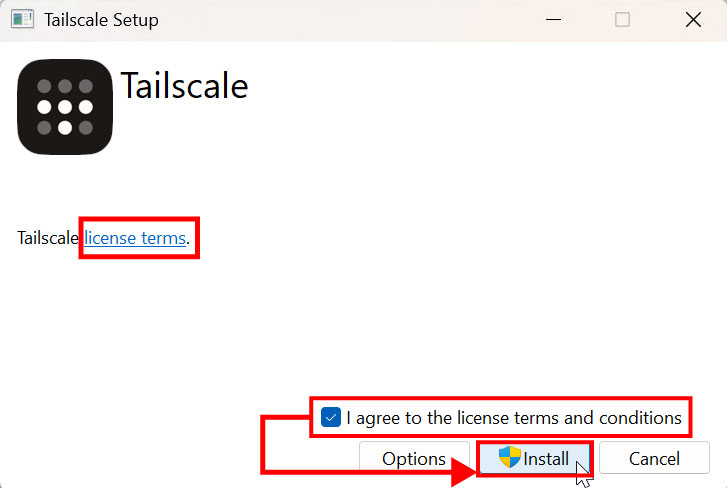Image resolution: width=727 pixels, height=492 pixels.
Task: Click the large Tailscale heading text
Action: [184, 86]
